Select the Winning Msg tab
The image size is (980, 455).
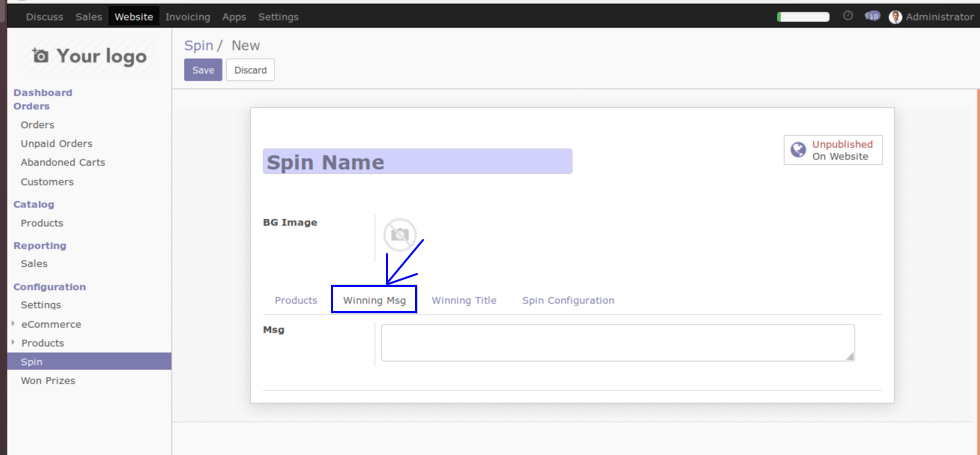point(374,301)
